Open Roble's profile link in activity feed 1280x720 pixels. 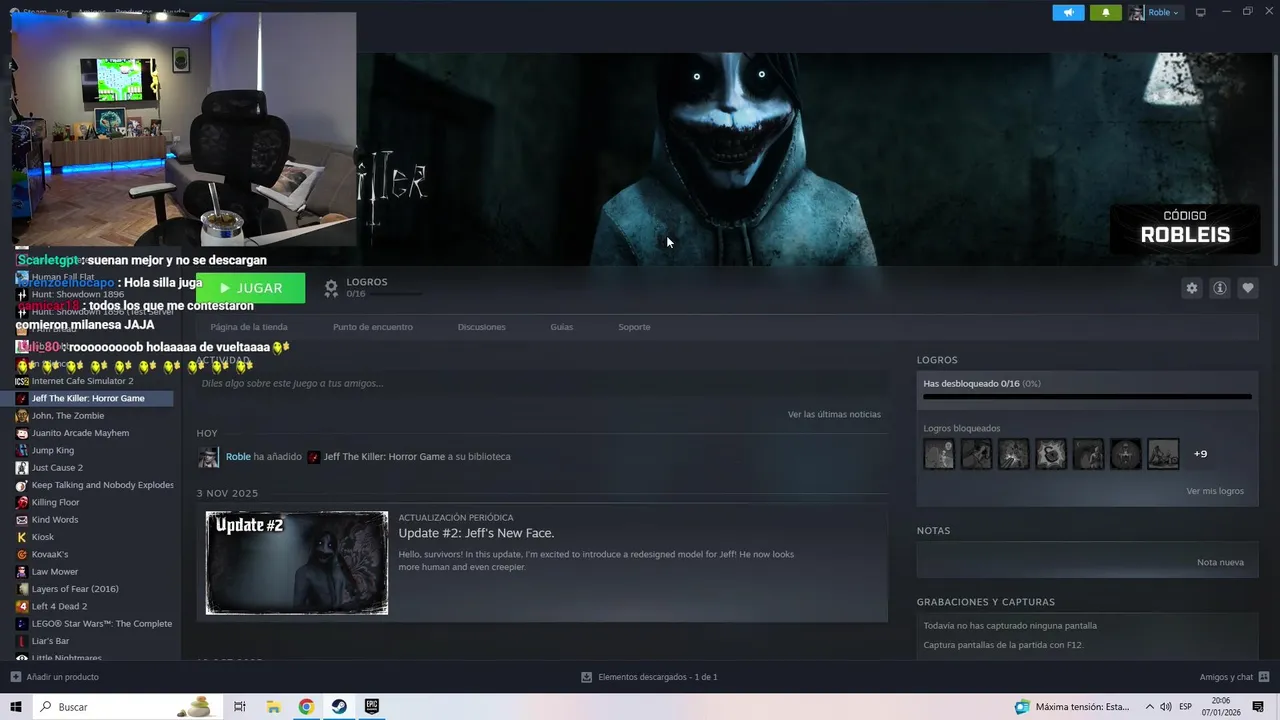coord(238,457)
